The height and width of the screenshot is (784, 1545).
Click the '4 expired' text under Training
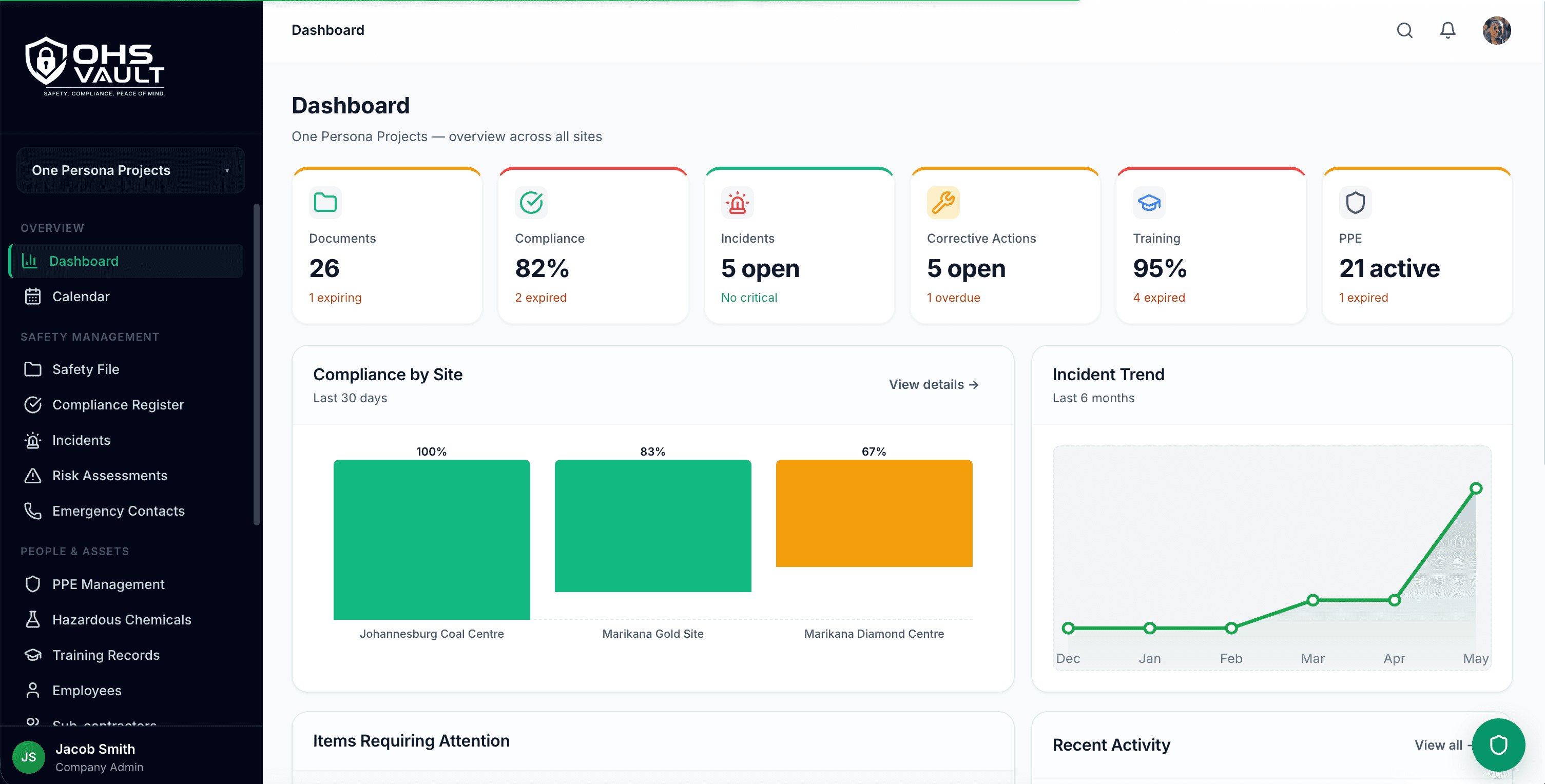pos(1160,297)
